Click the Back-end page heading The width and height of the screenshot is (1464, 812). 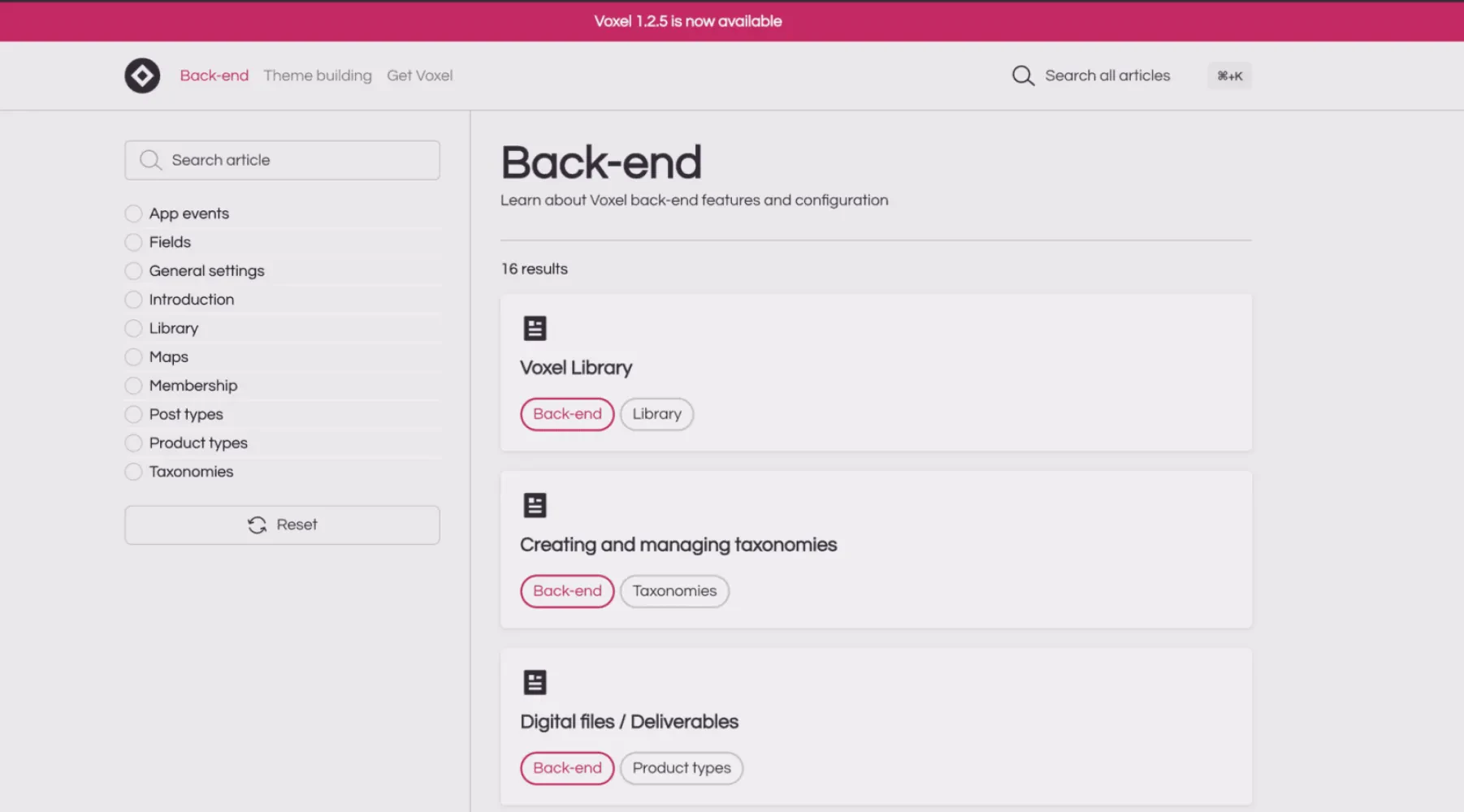click(x=601, y=162)
